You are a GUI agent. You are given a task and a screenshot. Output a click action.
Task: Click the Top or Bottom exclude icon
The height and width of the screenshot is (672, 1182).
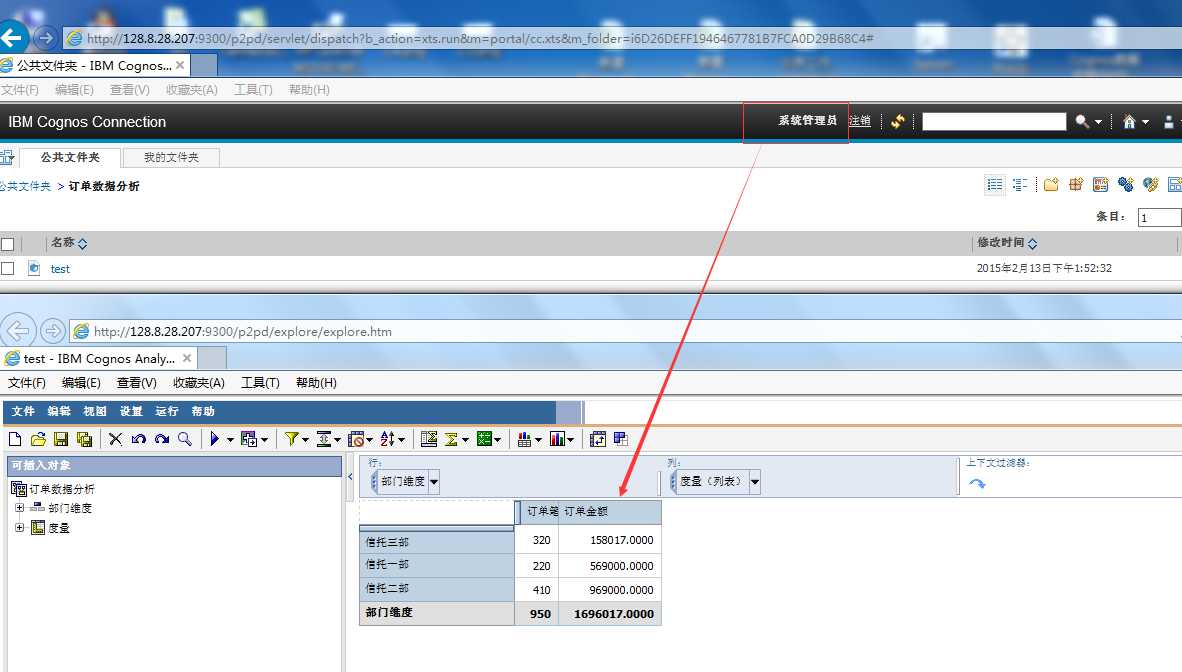(x=356, y=439)
